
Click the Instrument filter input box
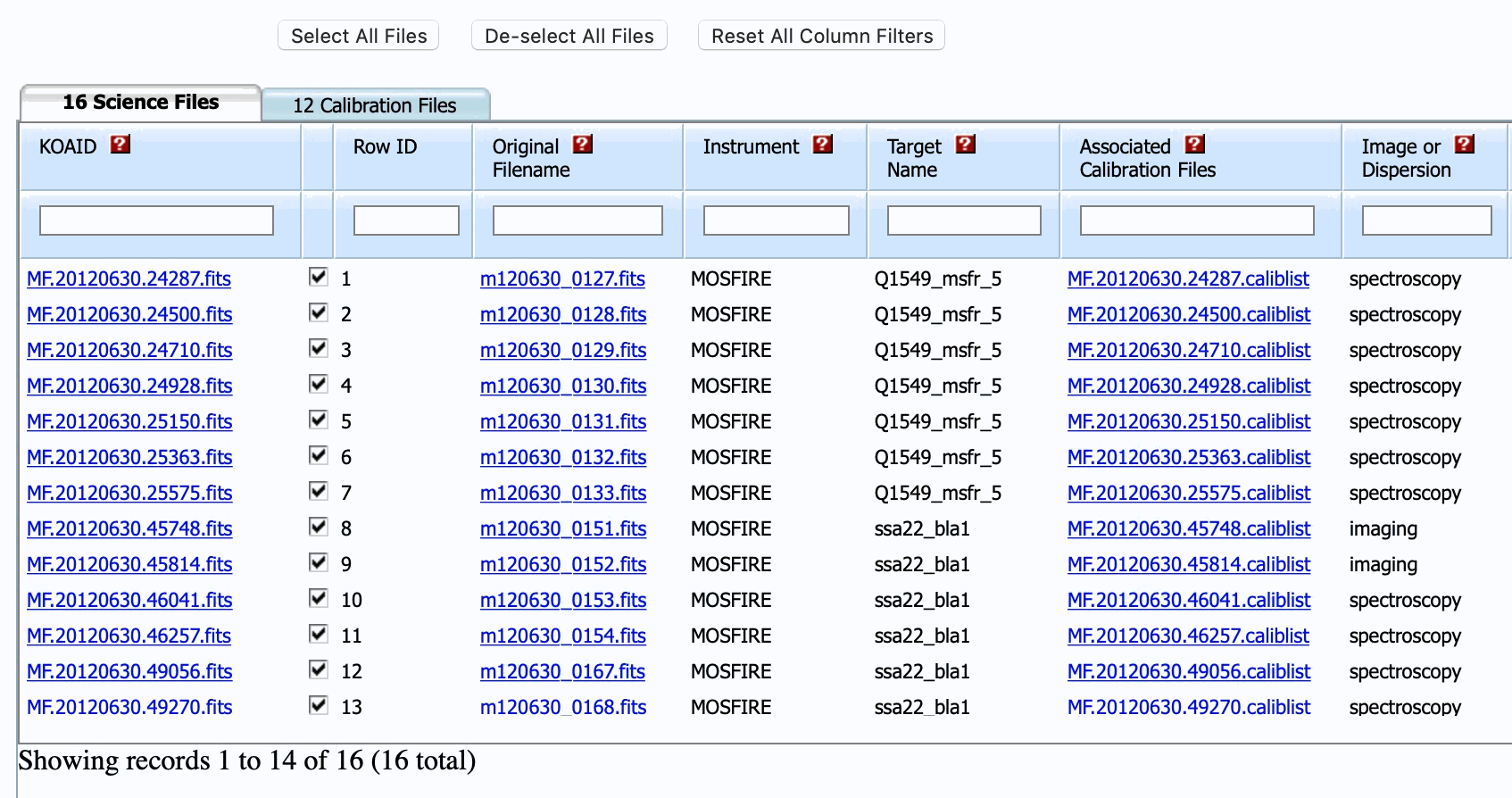[776, 220]
